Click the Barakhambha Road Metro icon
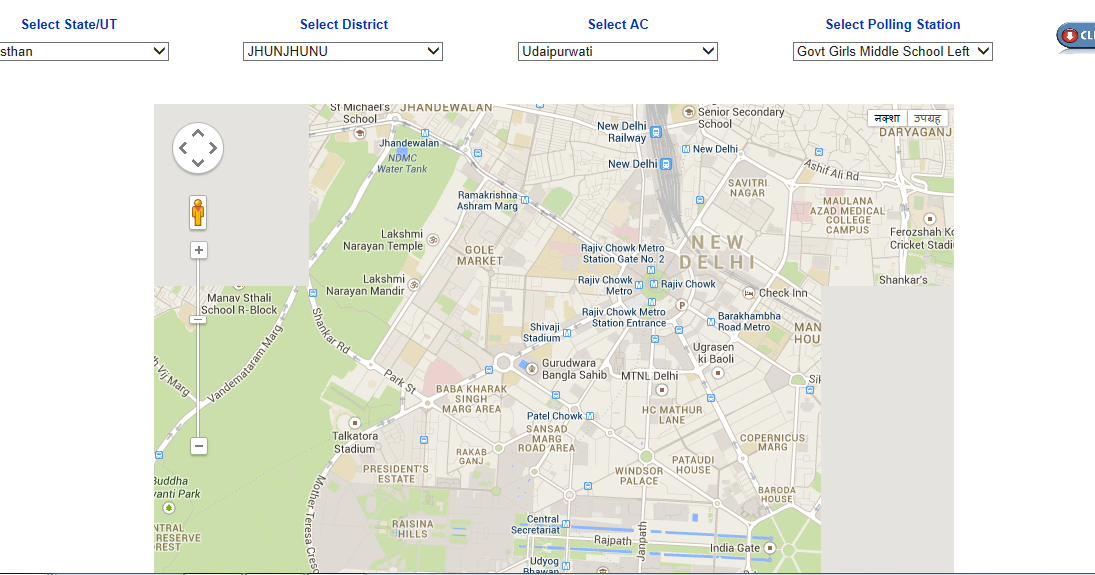This screenshot has width=1095, height=575. click(x=711, y=322)
